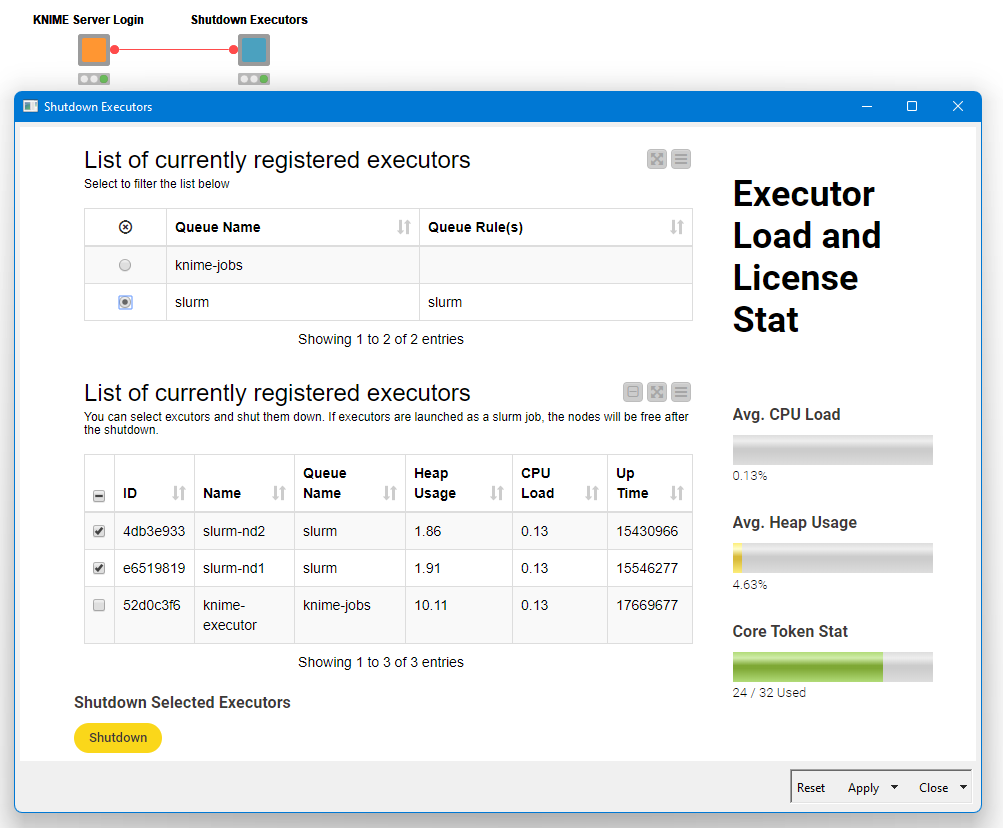
Task: Click the Avg. CPU Load progress bar
Action: tap(833, 450)
